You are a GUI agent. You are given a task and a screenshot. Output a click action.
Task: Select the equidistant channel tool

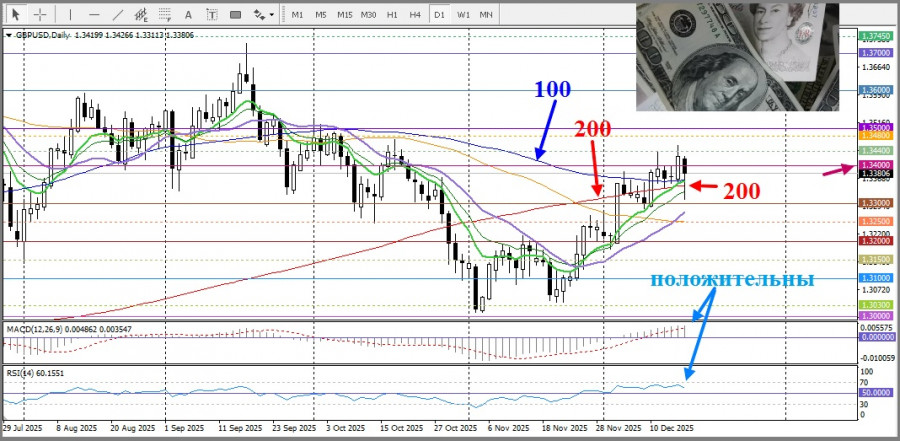point(143,14)
